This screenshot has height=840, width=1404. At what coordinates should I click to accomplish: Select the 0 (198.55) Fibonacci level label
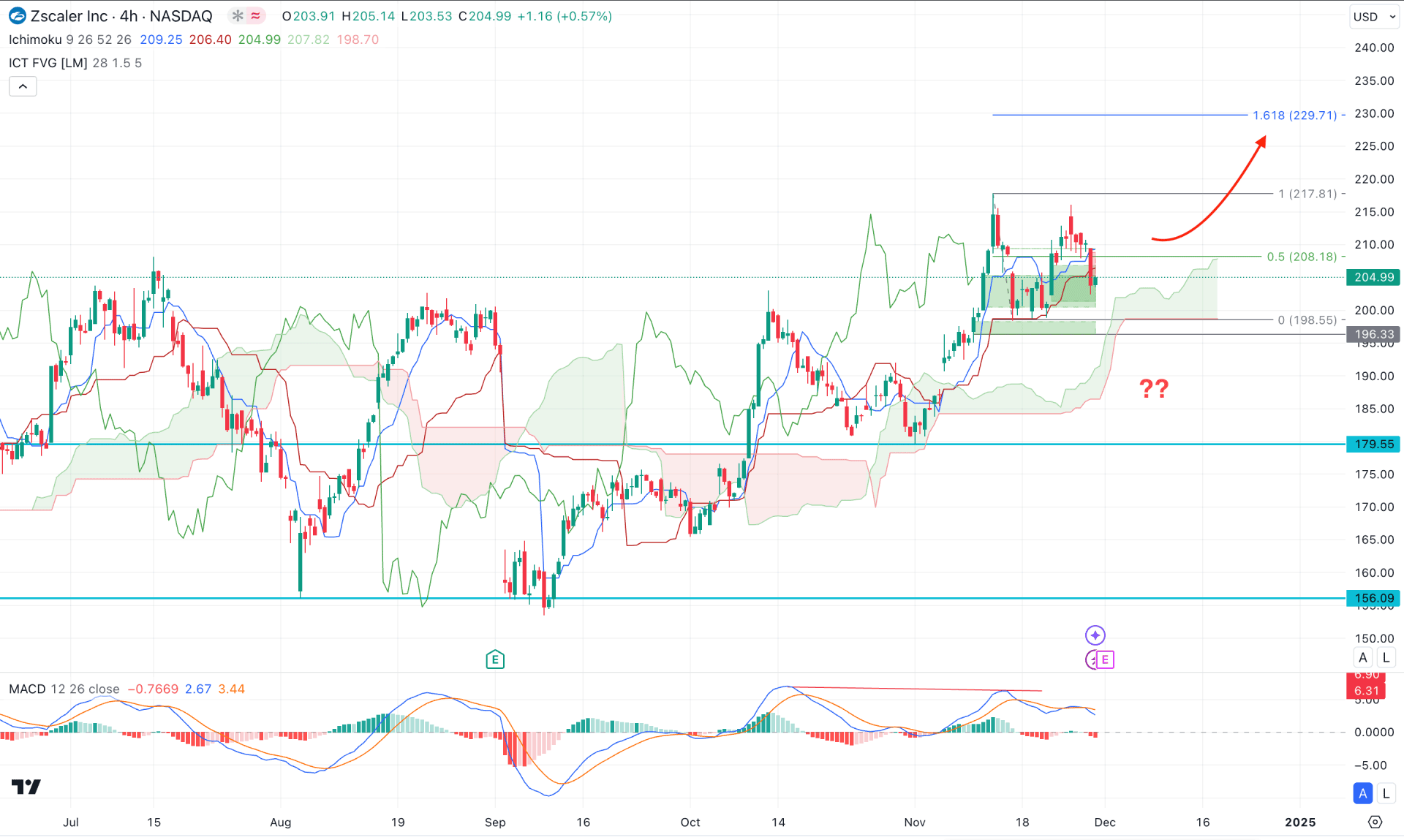click(1307, 320)
